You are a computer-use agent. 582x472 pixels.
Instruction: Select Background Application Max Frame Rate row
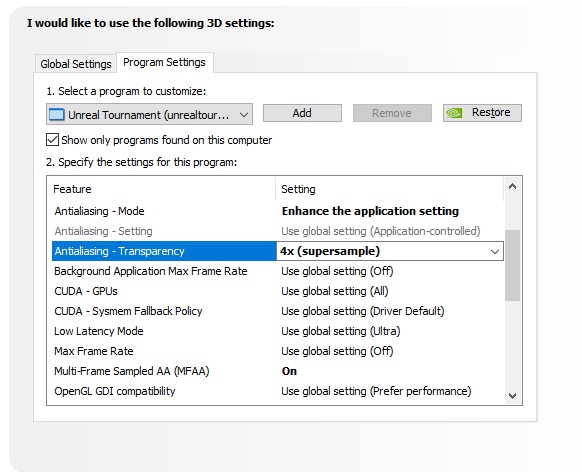tap(278, 271)
